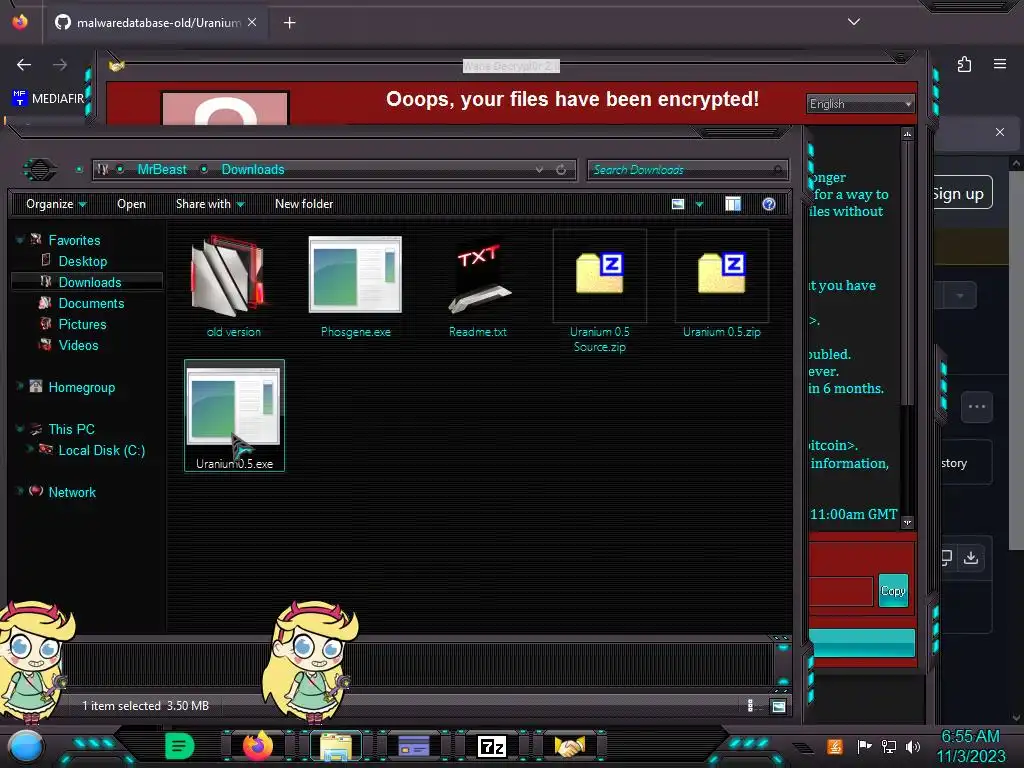Select Uranium 0.5.exe file
The width and height of the screenshot is (1024, 768).
click(234, 415)
